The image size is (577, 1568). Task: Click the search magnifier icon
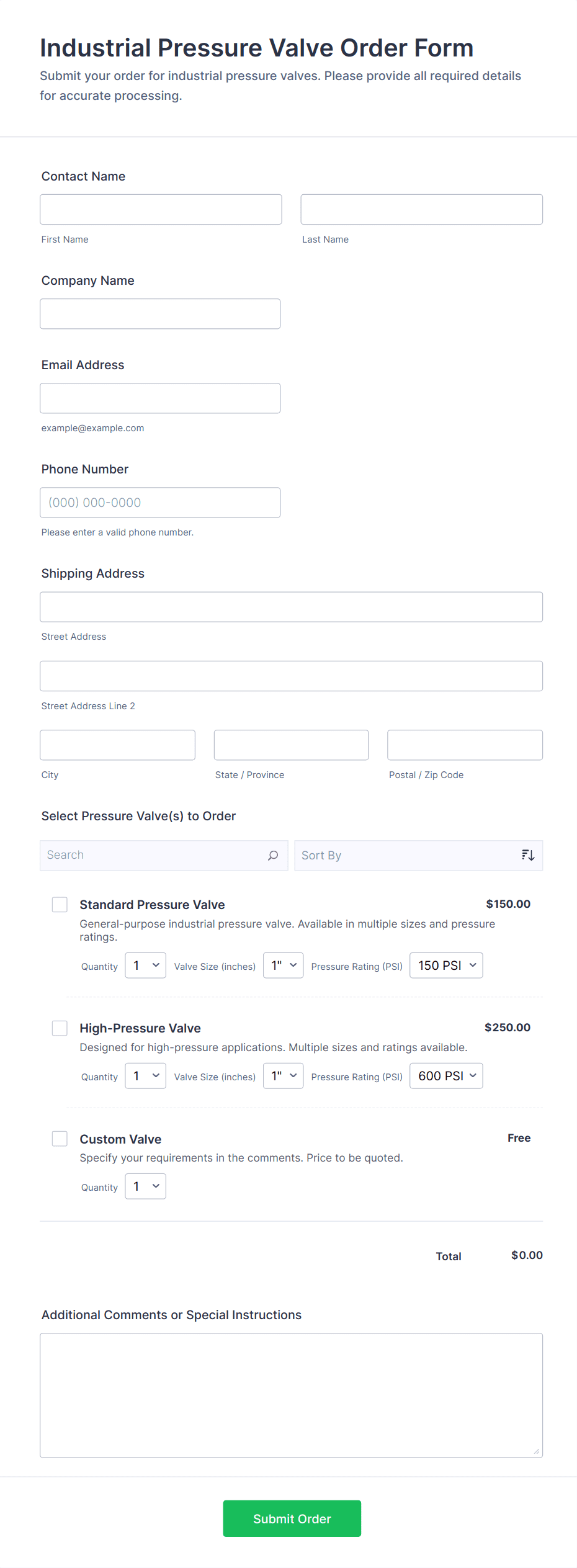273,856
